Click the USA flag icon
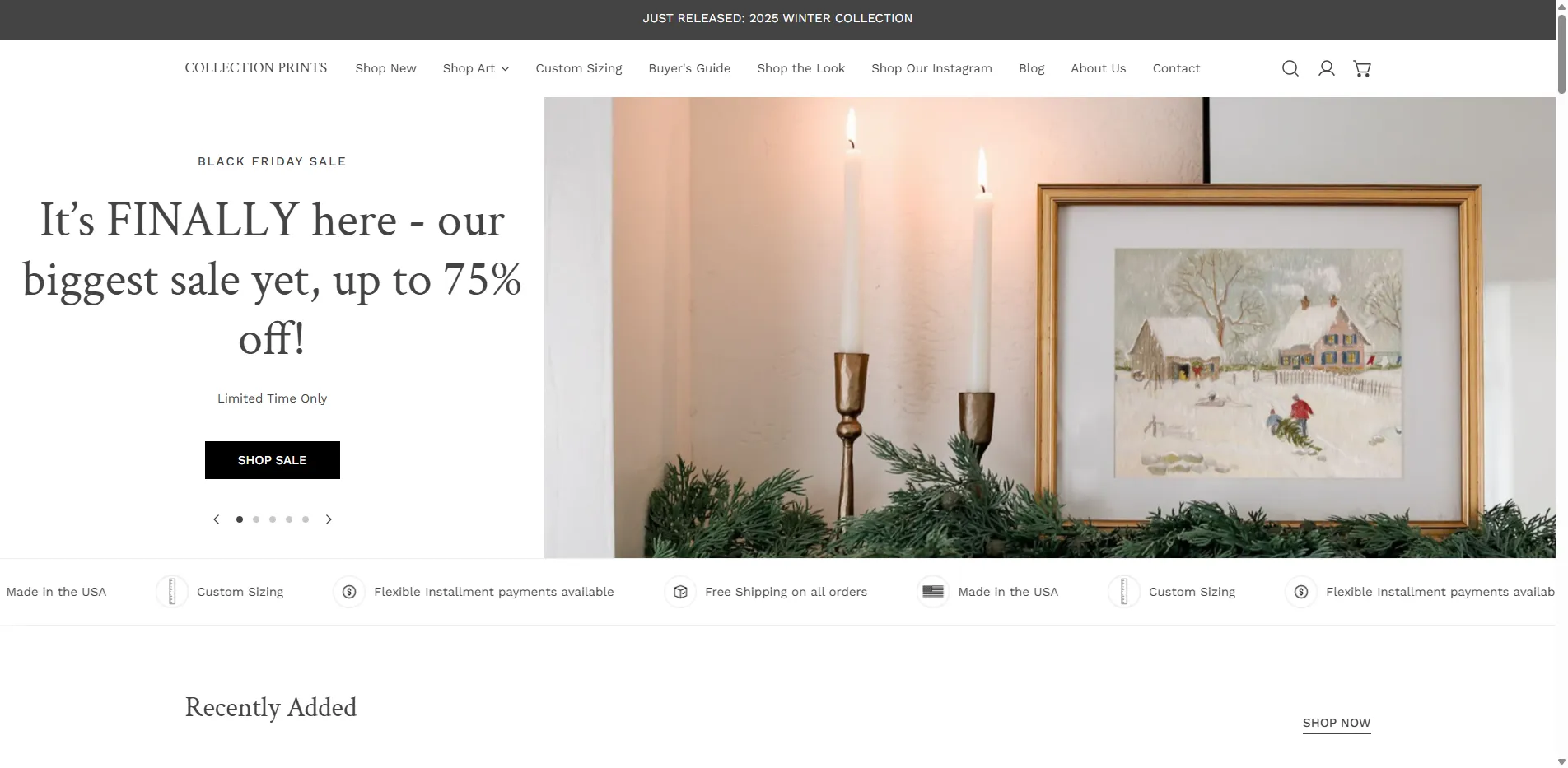 [x=933, y=592]
